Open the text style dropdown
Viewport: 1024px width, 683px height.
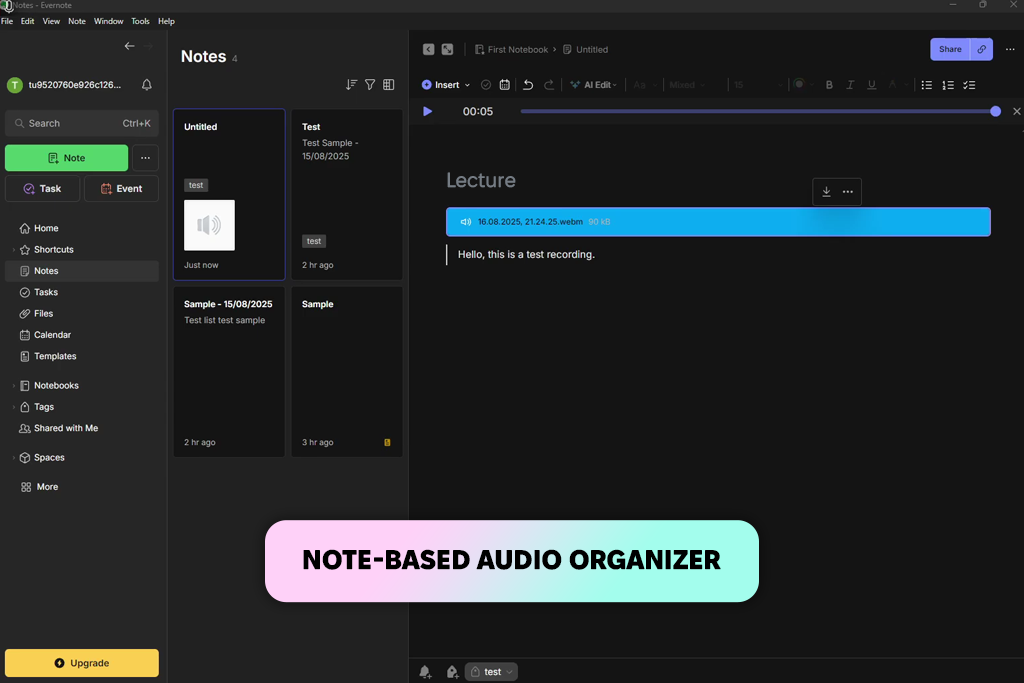[645, 85]
